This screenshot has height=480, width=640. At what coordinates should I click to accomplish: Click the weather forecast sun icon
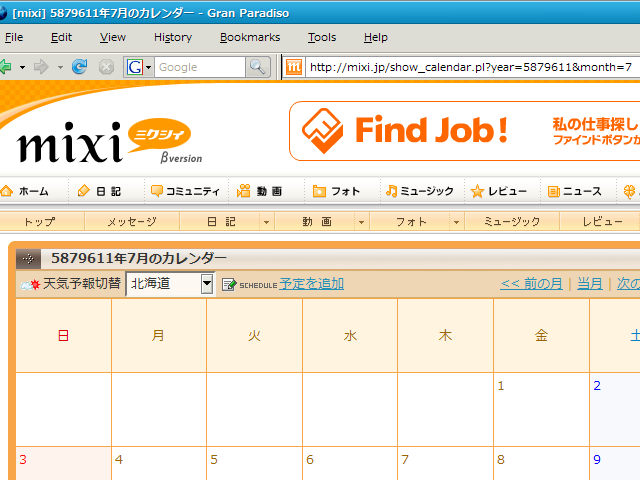(31, 284)
